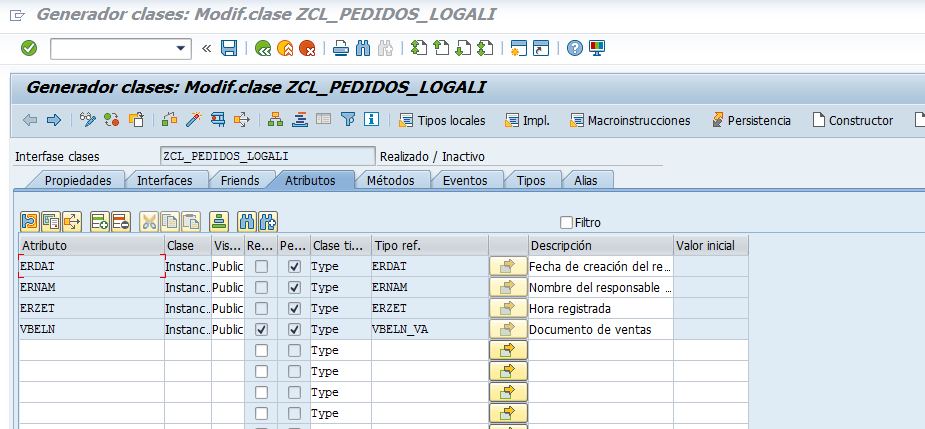This screenshot has width=925, height=429.
Task: Click the ZCL_PEDIDOS_LOGALI class name field
Action: [x=267, y=156]
